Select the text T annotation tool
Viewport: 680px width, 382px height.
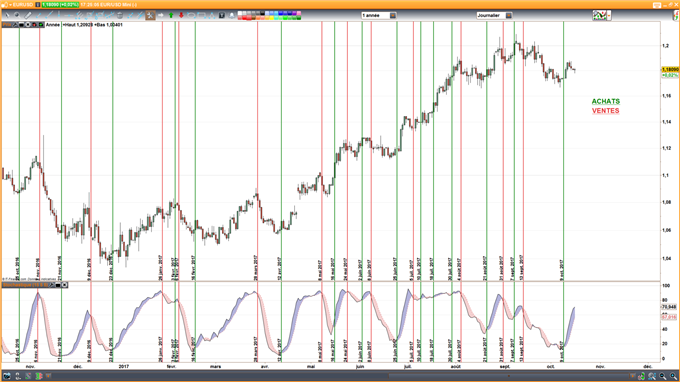[222, 15]
